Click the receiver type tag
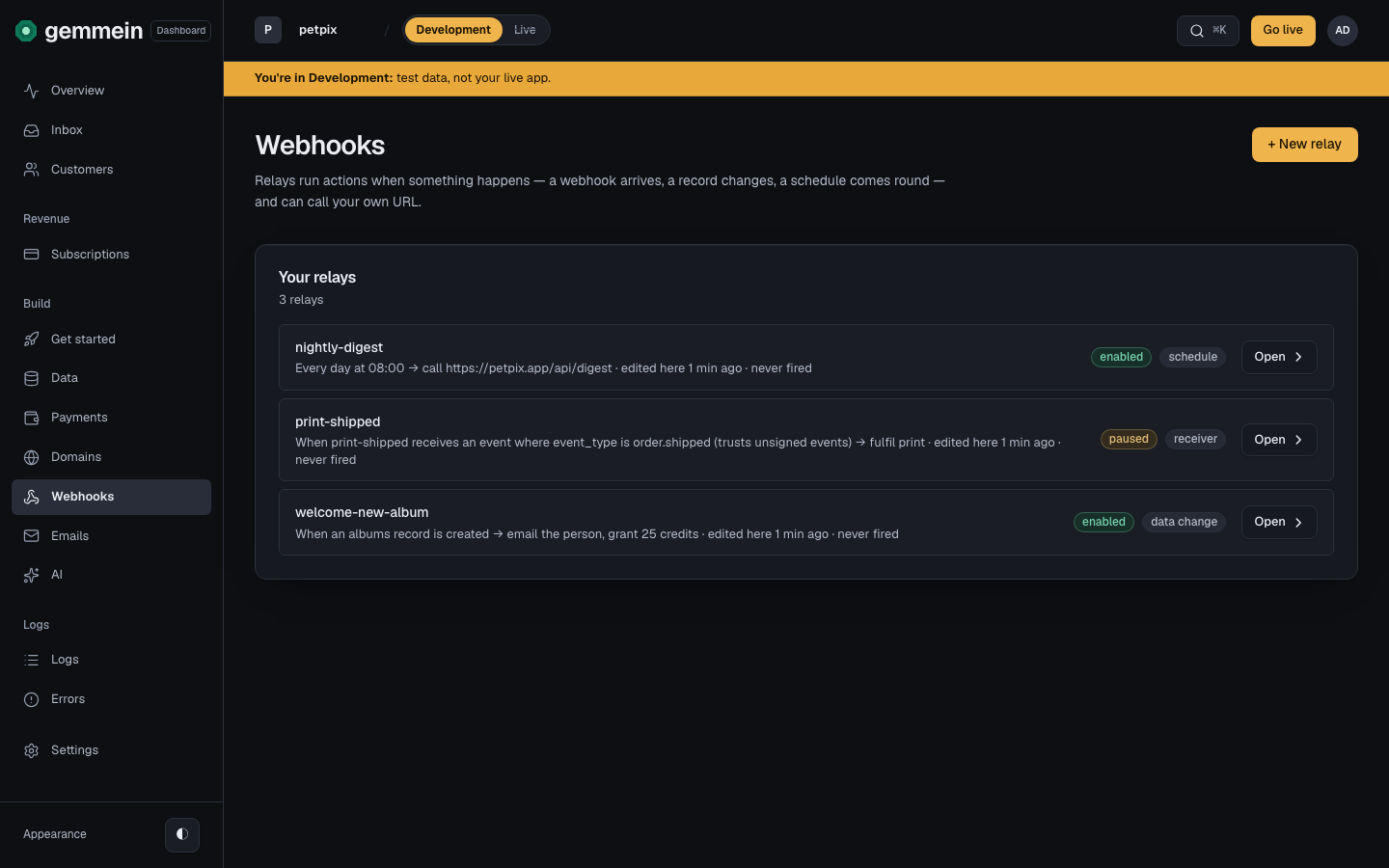The width and height of the screenshot is (1389, 868). tap(1195, 439)
